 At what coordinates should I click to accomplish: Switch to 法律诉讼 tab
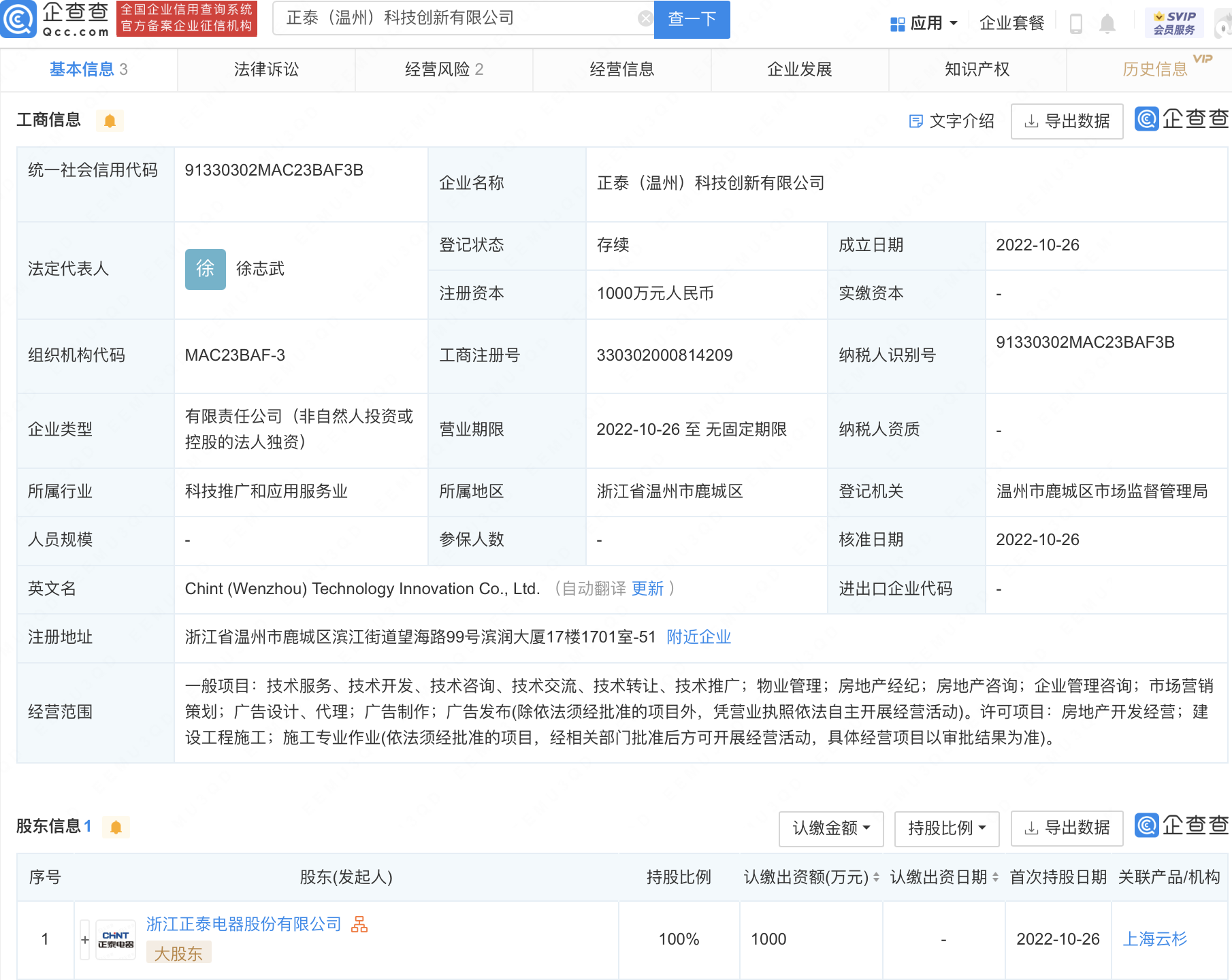point(266,69)
